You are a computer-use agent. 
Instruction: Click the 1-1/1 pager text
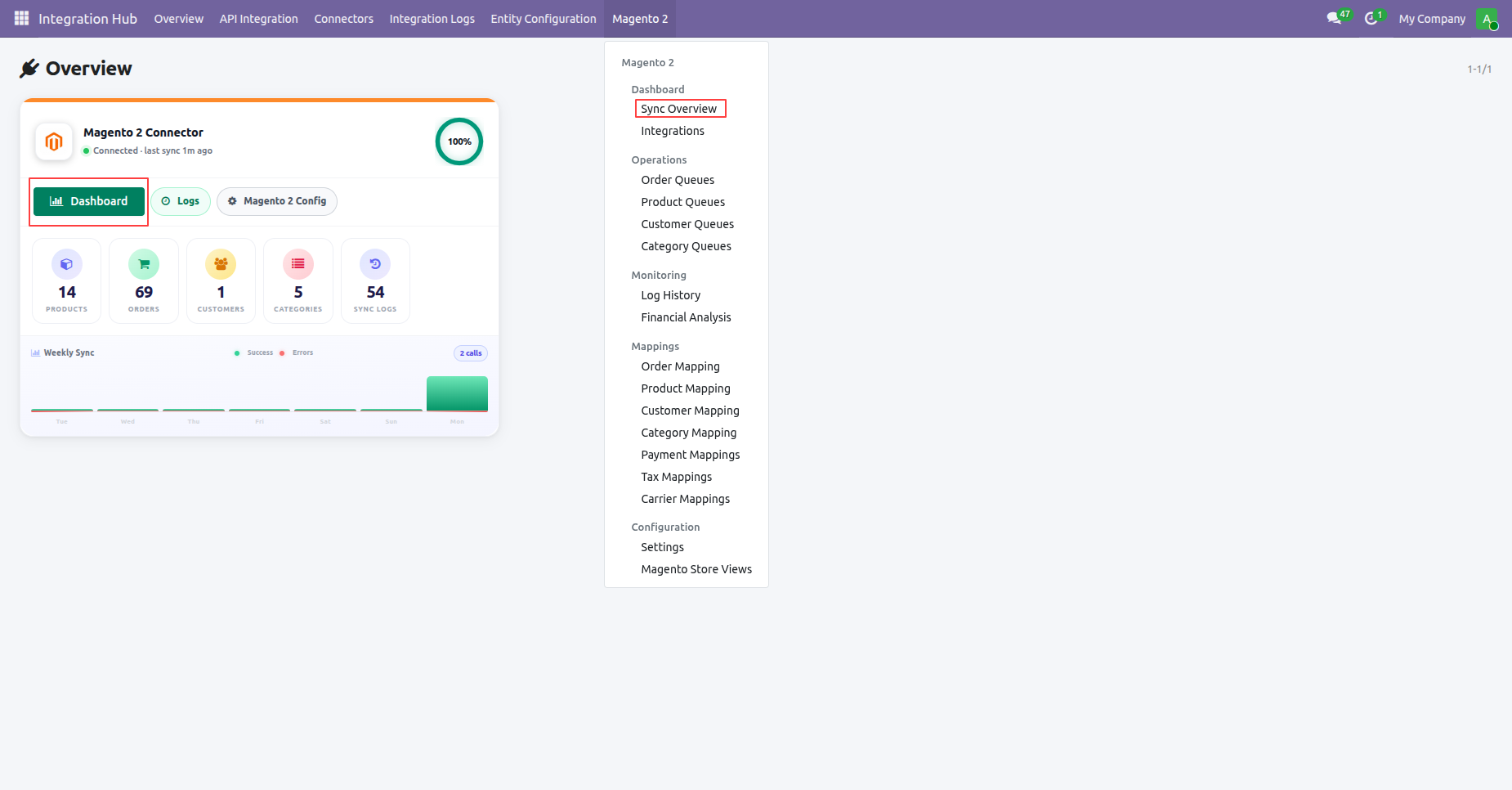point(1479,70)
